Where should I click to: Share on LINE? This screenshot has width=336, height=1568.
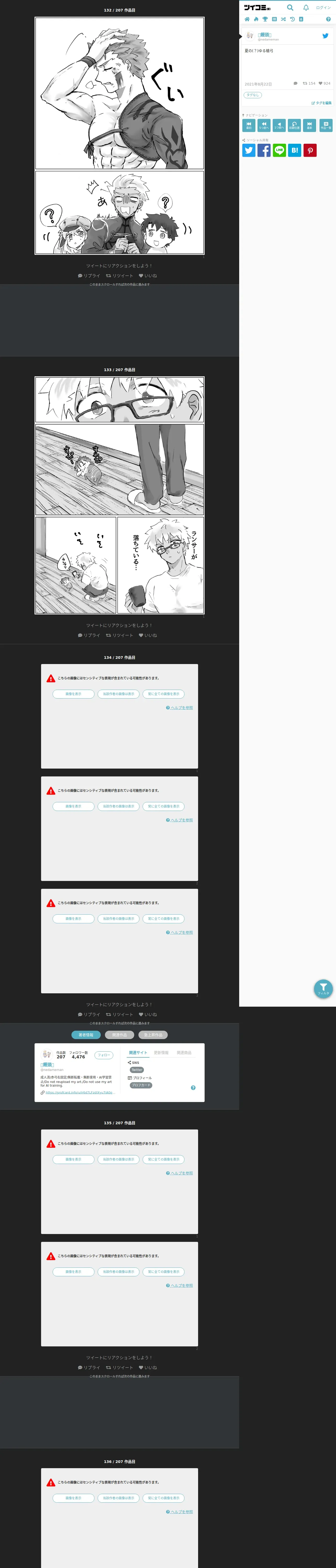click(279, 150)
